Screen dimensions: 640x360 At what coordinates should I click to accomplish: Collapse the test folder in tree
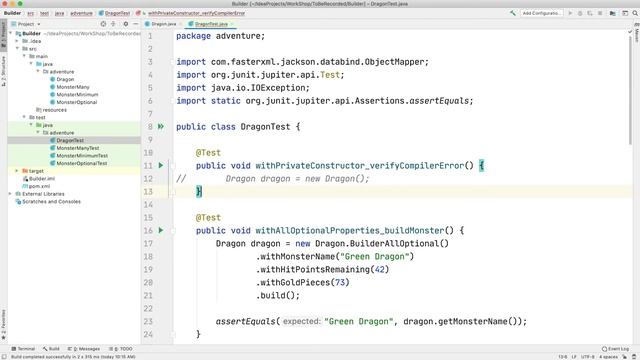coord(24,117)
